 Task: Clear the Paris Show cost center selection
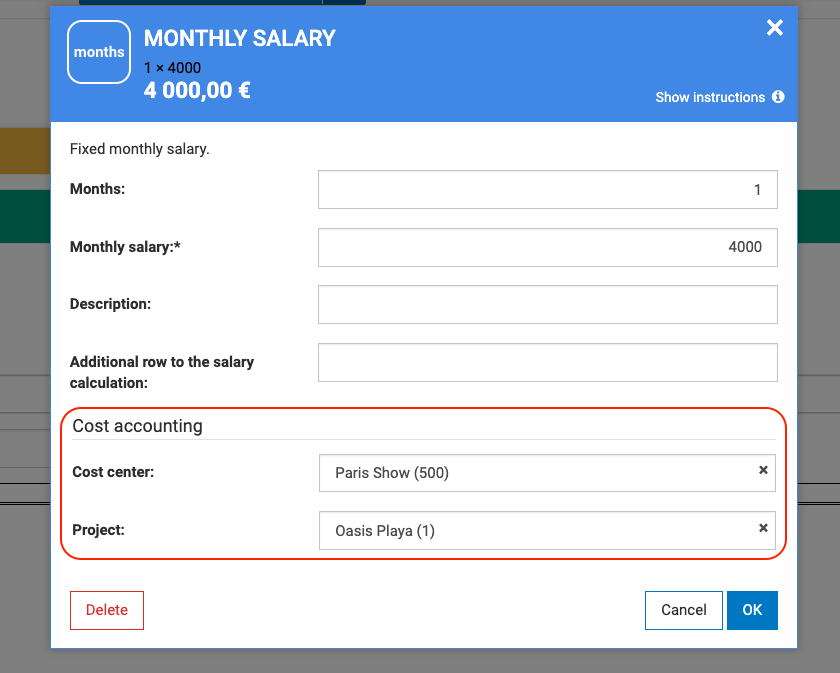[763, 470]
